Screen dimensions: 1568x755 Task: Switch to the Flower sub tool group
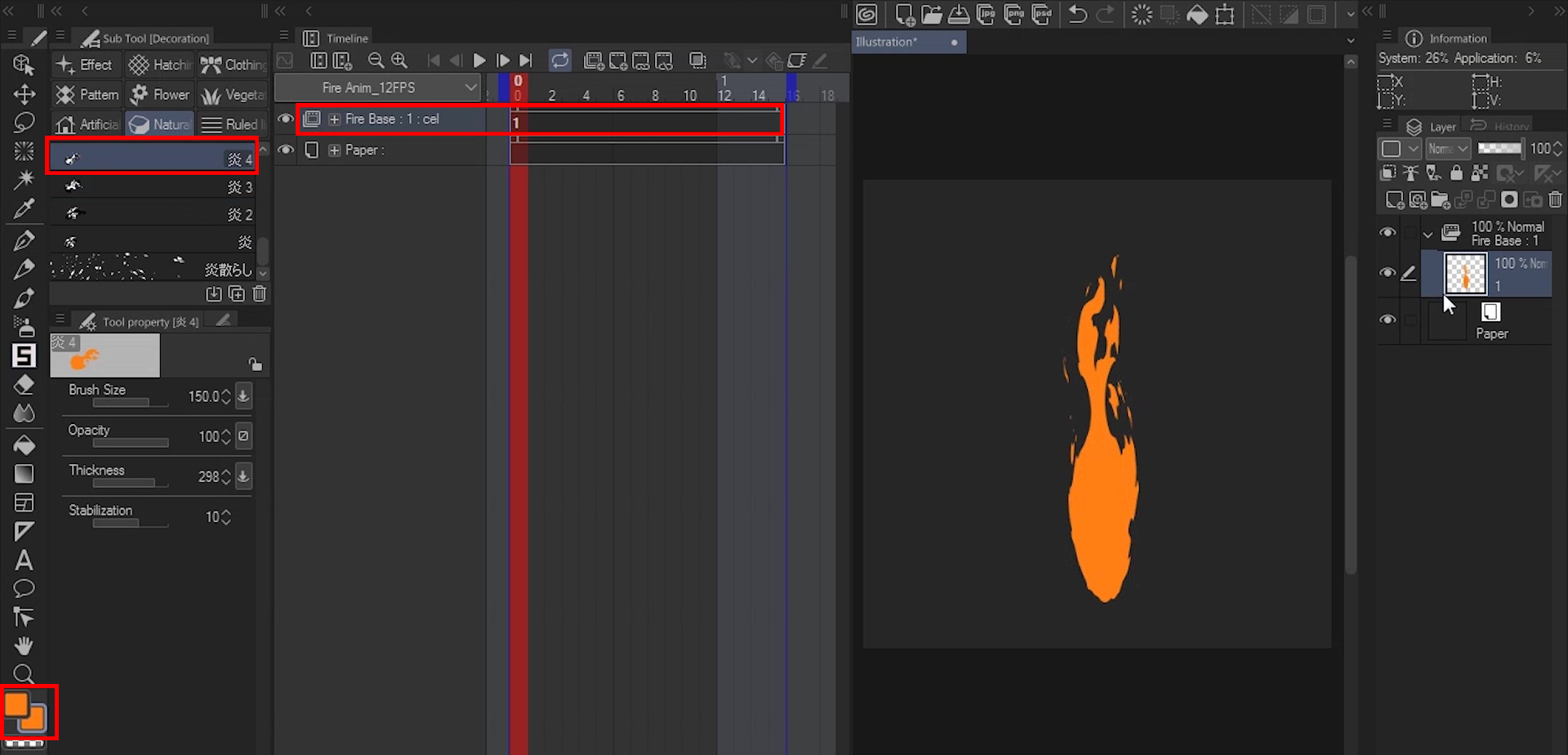pos(161,95)
